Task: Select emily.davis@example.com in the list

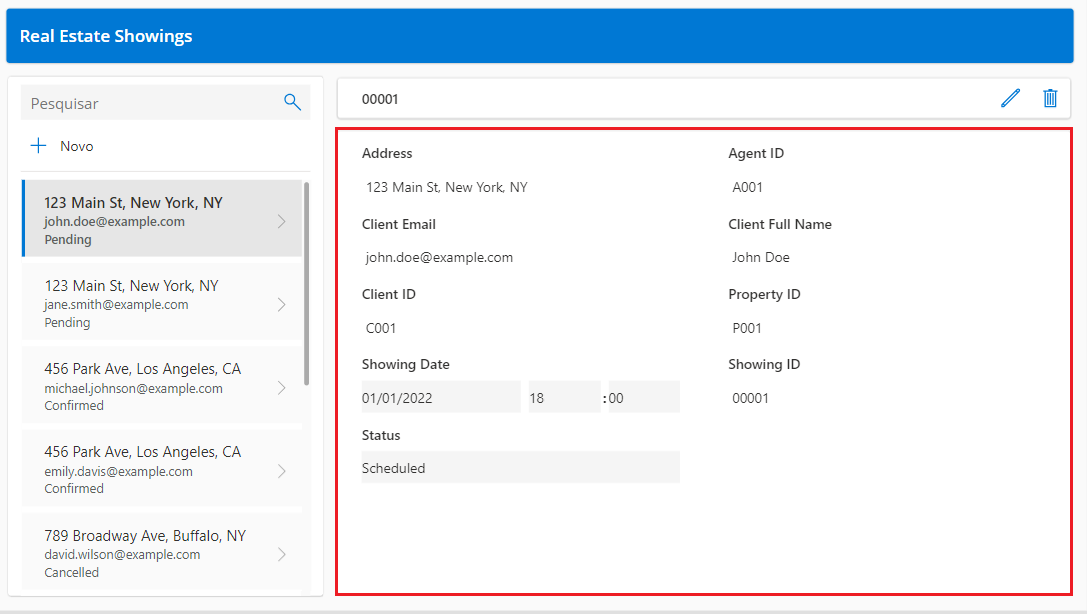Action: (x=162, y=468)
